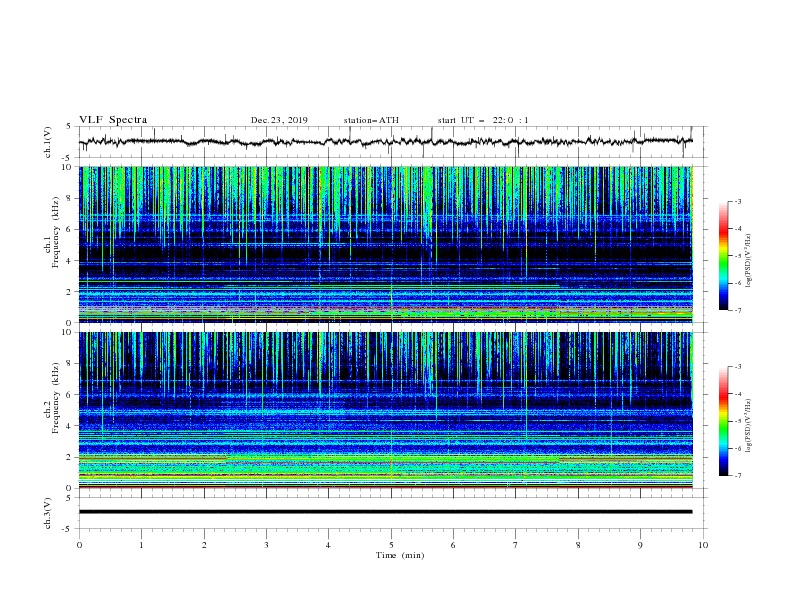Select the date text "Dec. 23, 2019"
Viewport: 792px width, 612px height.
coord(279,120)
